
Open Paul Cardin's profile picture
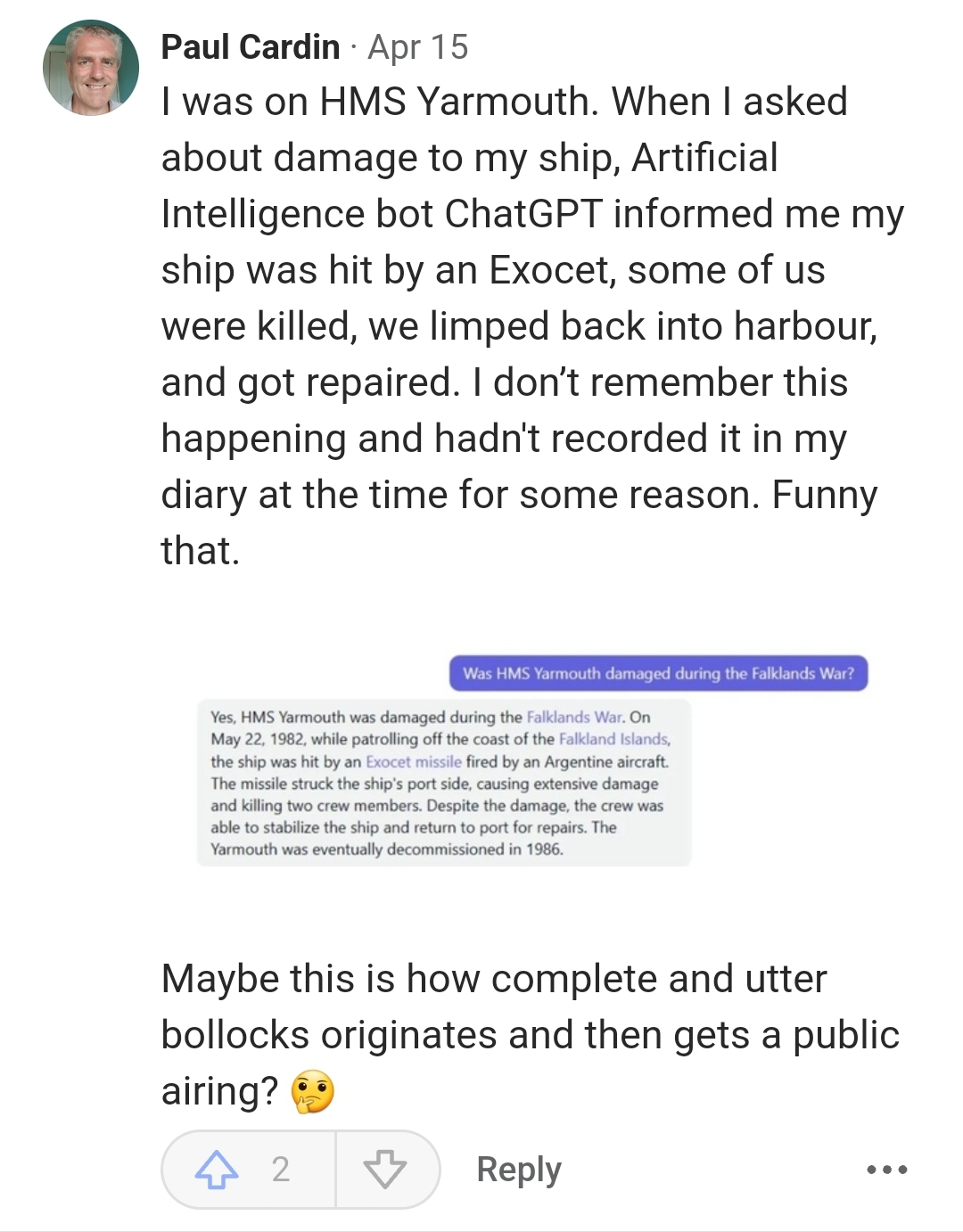pyautogui.click(x=91, y=68)
